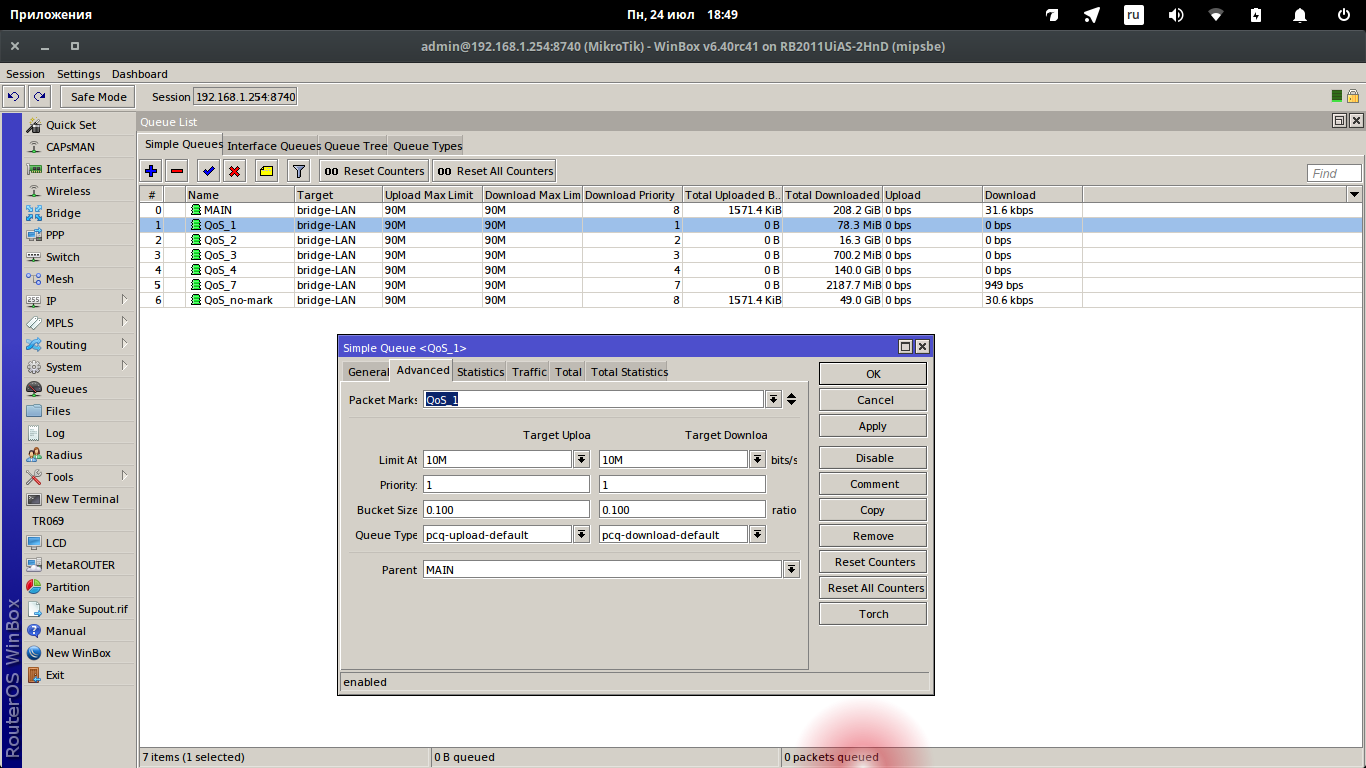Open the download Limit At dropdown

(757, 459)
